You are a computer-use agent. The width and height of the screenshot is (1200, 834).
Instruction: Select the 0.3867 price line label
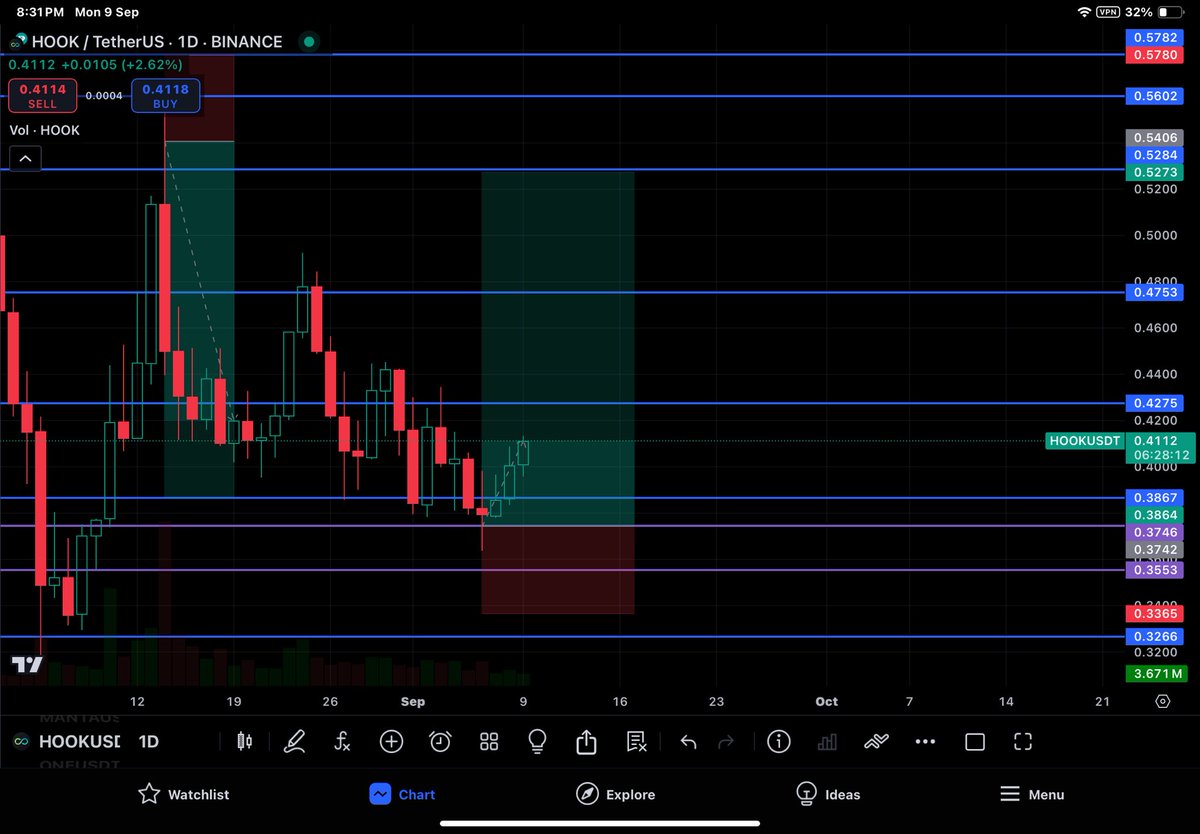point(1155,497)
